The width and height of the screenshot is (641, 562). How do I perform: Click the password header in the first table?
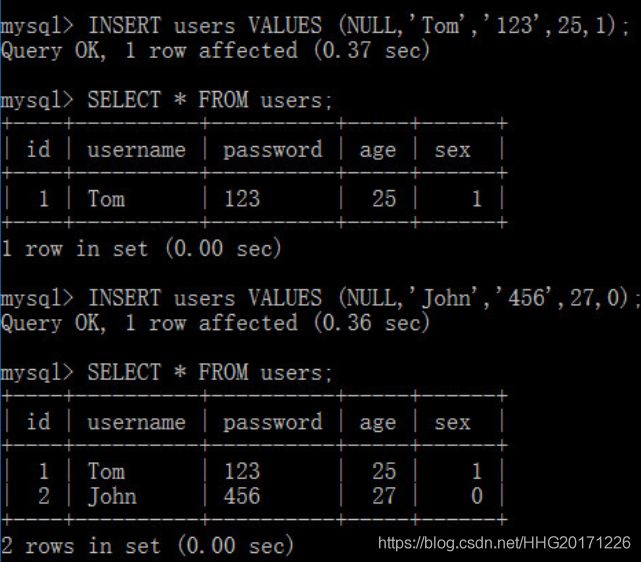point(273,150)
